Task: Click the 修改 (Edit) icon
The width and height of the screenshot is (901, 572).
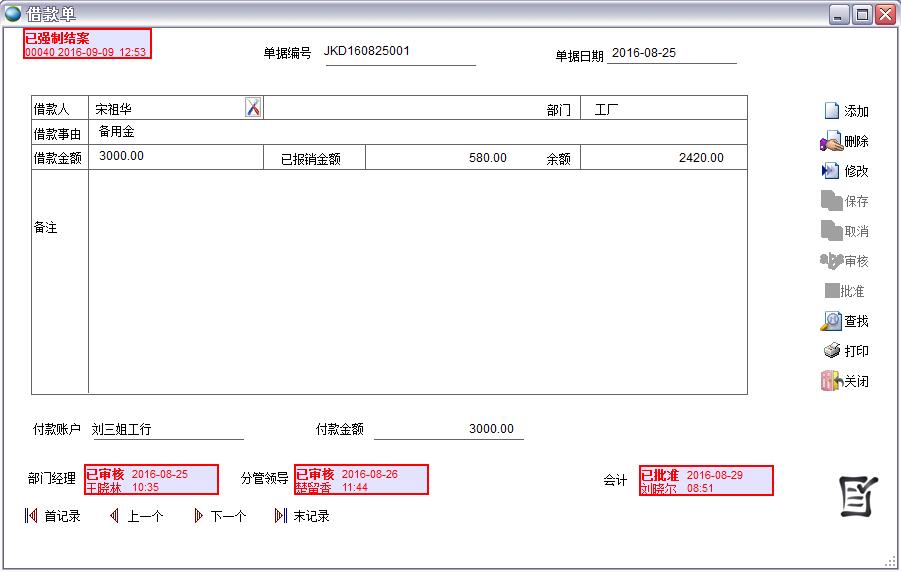Action: pos(831,171)
